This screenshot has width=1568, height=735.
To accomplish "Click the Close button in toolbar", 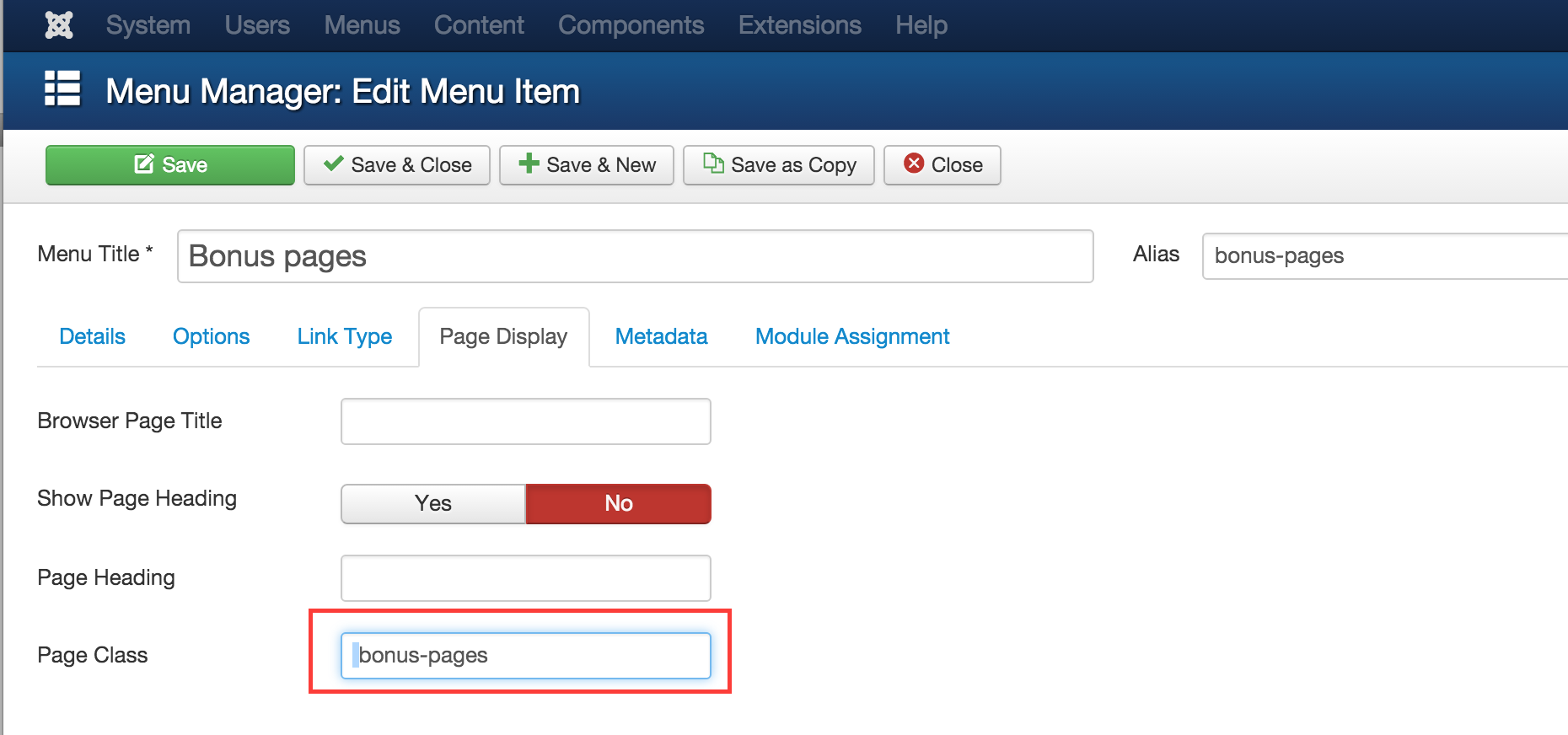I will coord(942,165).
